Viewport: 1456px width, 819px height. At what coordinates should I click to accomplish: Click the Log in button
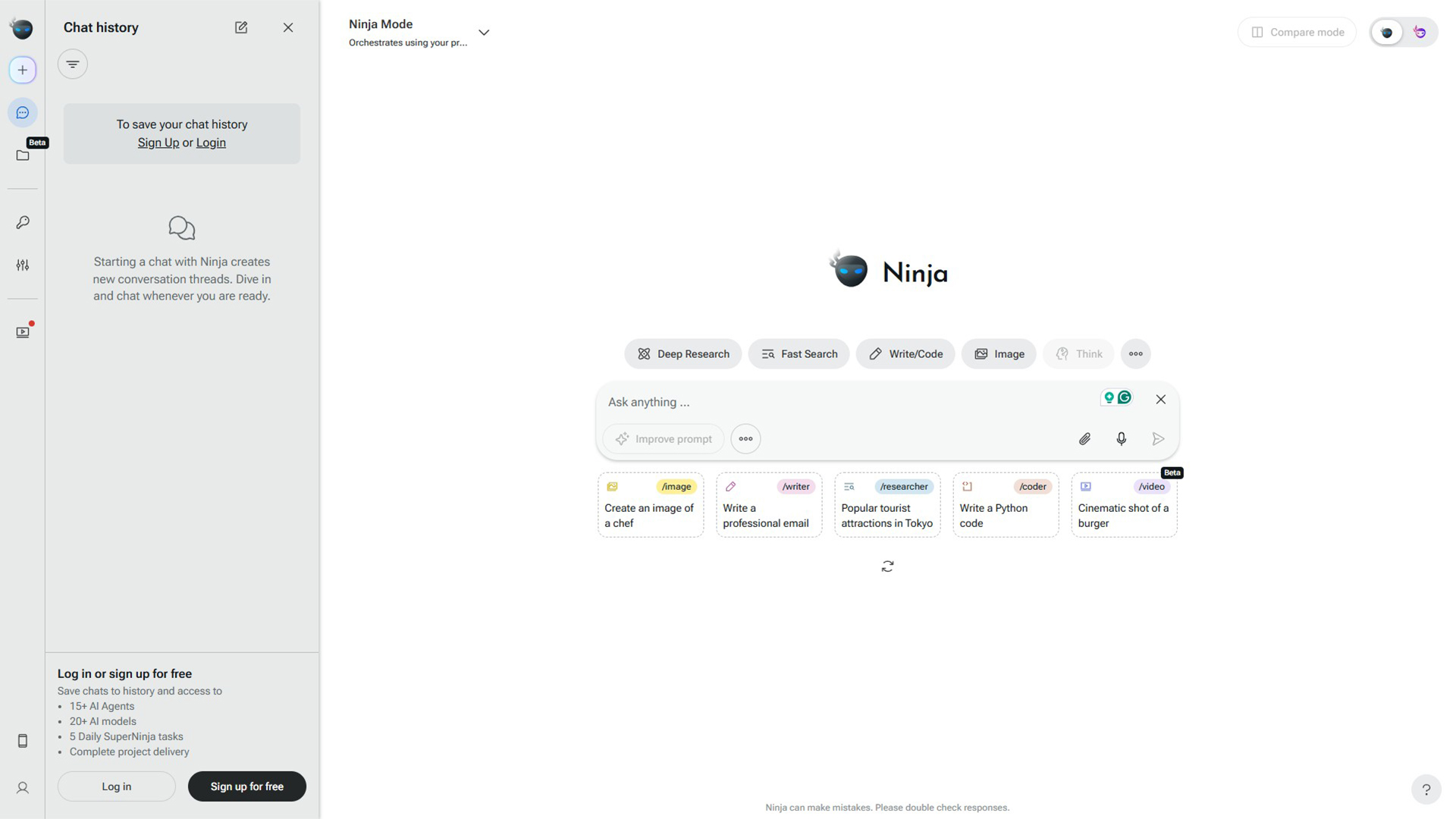coord(117,786)
